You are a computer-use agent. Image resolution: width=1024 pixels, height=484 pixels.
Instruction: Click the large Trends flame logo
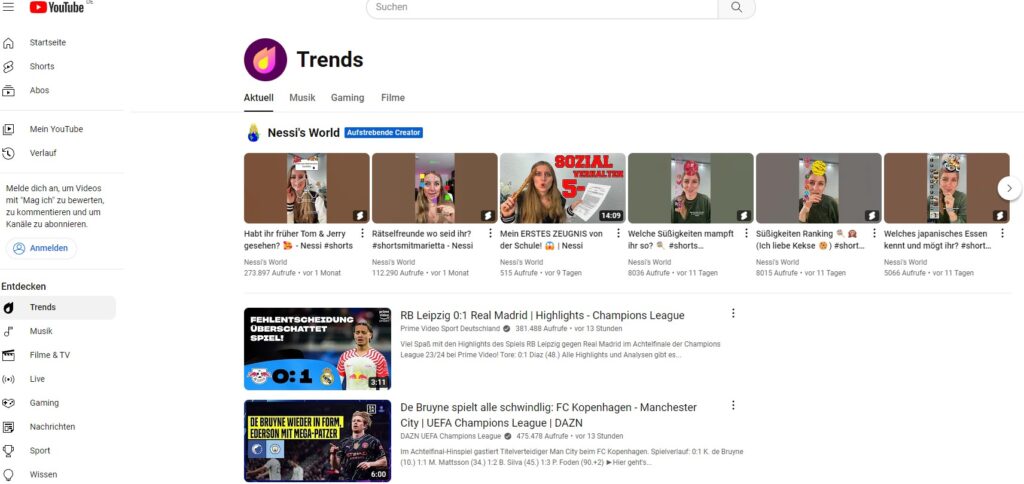[265, 59]
